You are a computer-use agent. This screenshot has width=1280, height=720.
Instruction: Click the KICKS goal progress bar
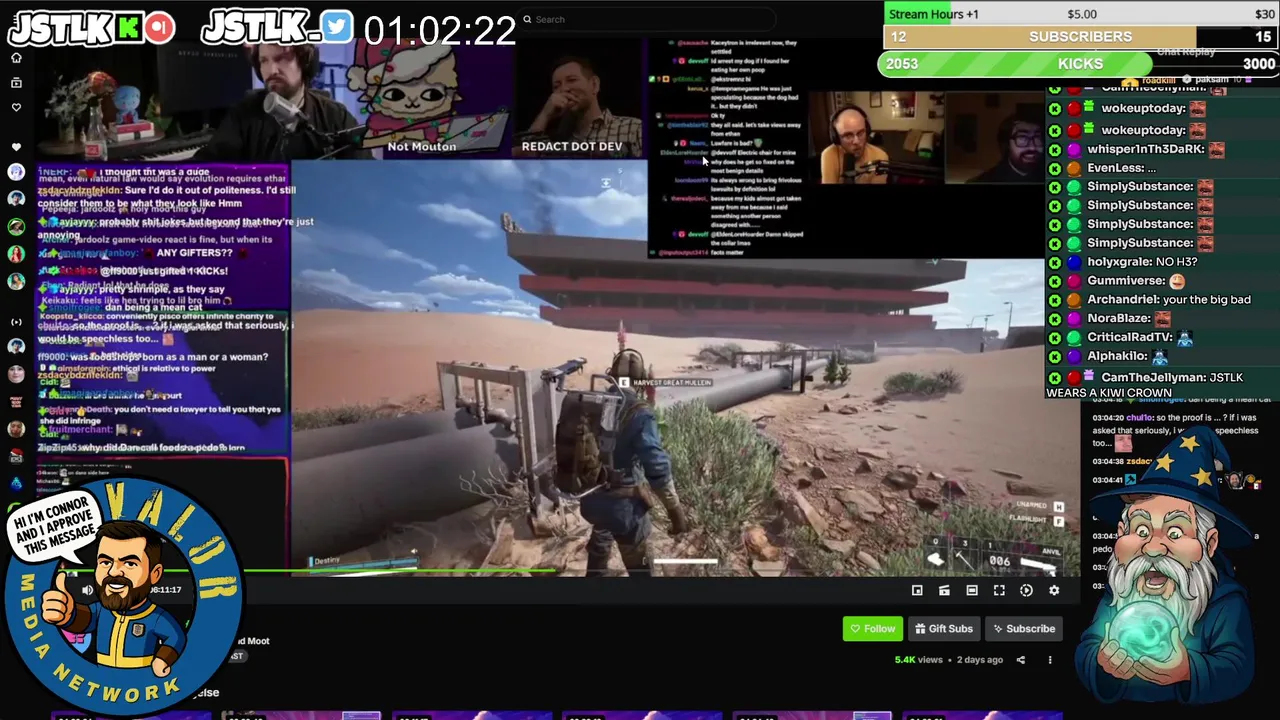point(1080,64)
